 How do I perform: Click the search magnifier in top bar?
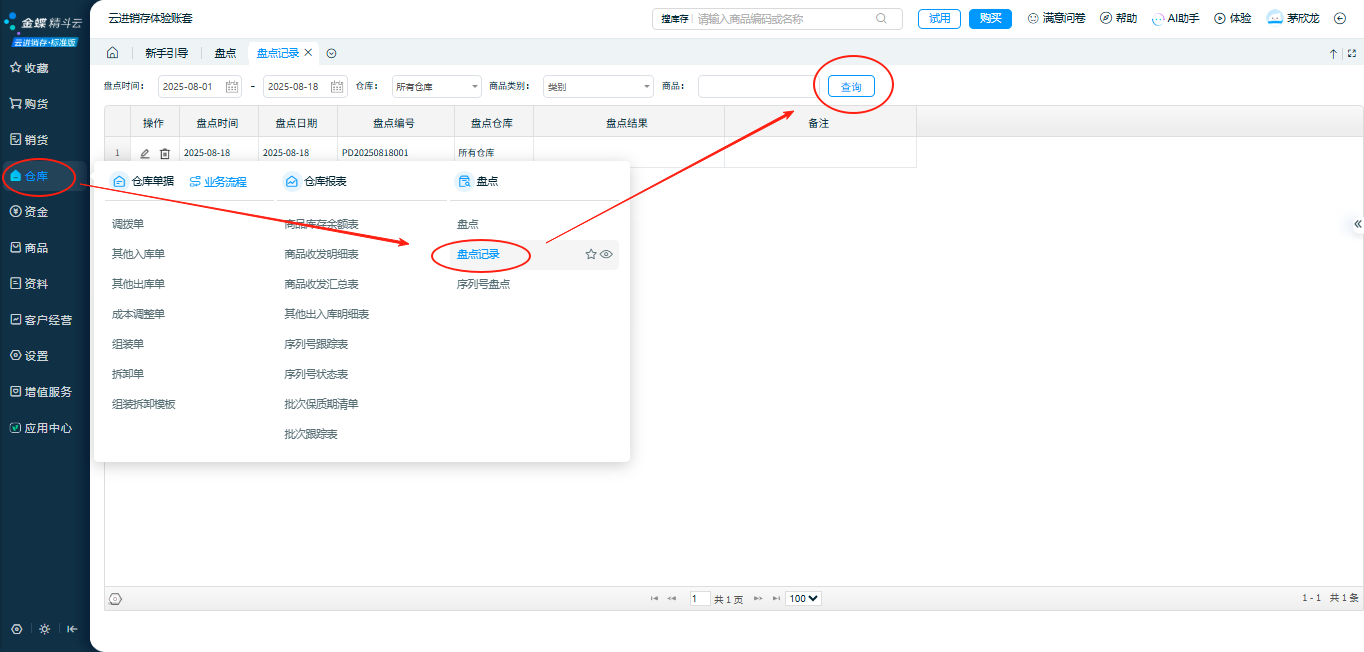pos(881,18)
